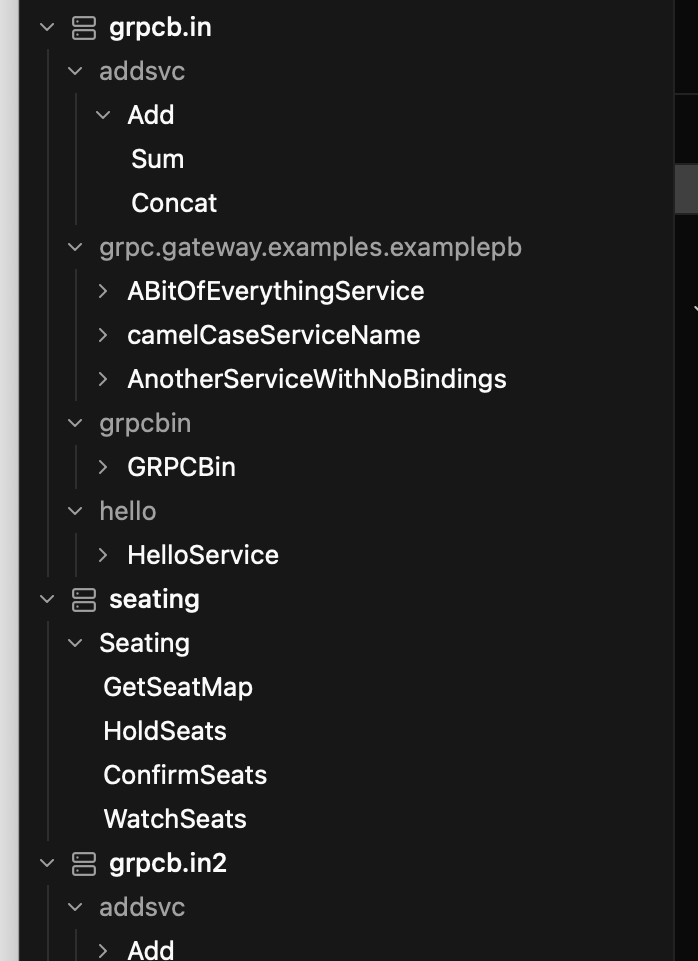
Task: Collapse grpc.gateway.examples.examplepb package
Action: click(75, 248)
